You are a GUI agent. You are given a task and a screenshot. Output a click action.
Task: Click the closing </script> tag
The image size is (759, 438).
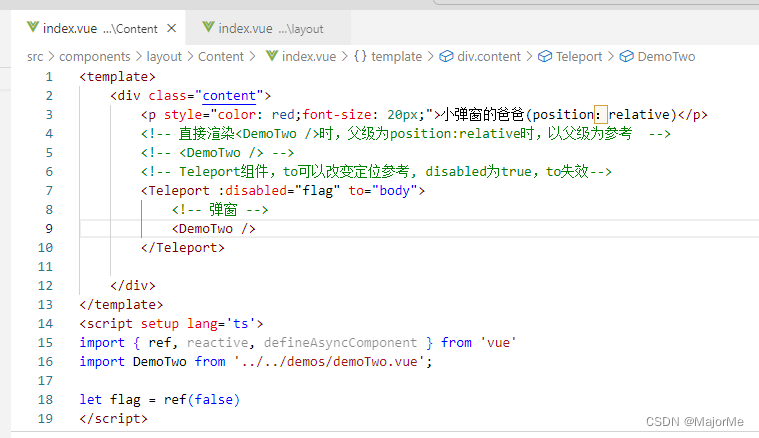pyautogui.click(x=113, y=418)
